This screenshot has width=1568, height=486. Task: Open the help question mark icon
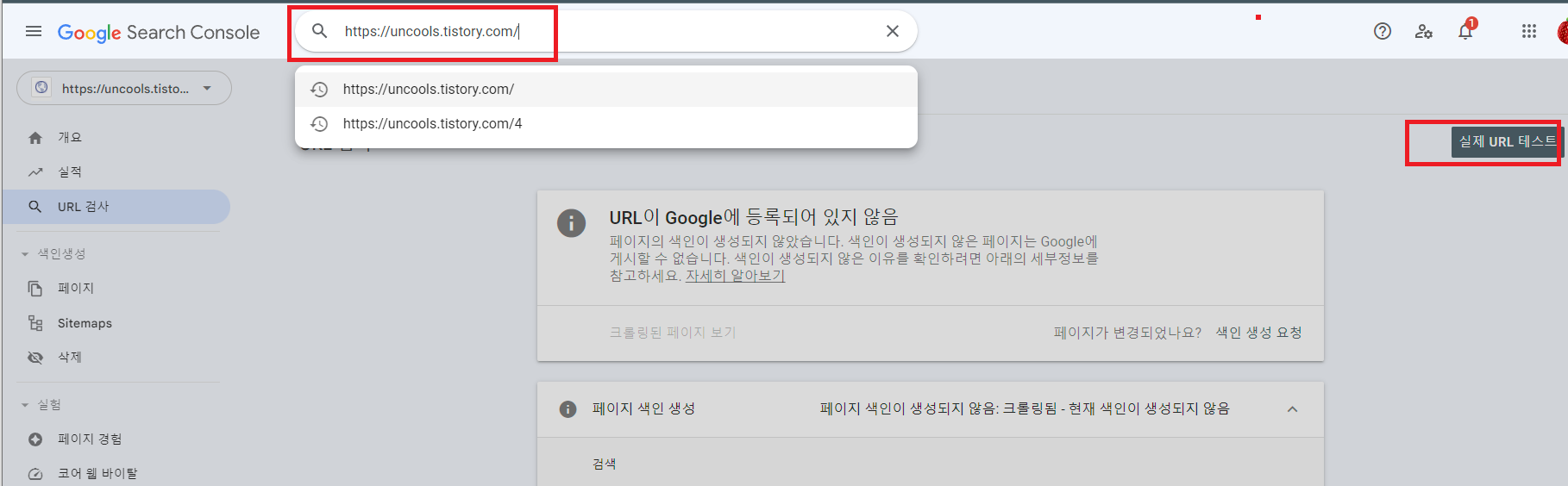[x=1383, y=32]
